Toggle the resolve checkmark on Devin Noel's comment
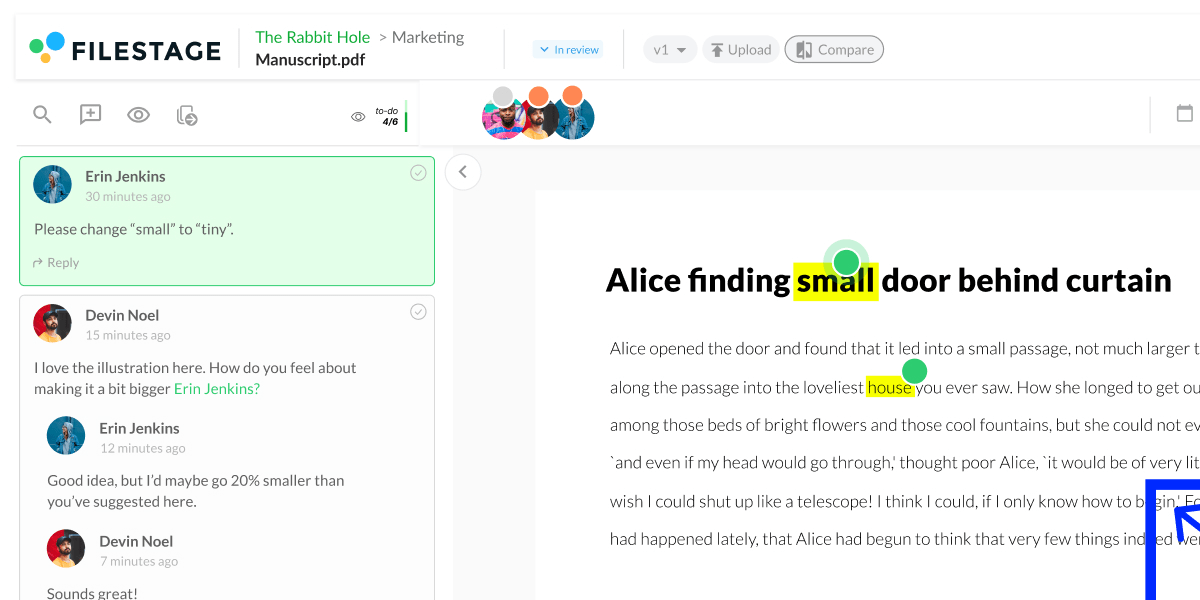 [x=418, y=311]
